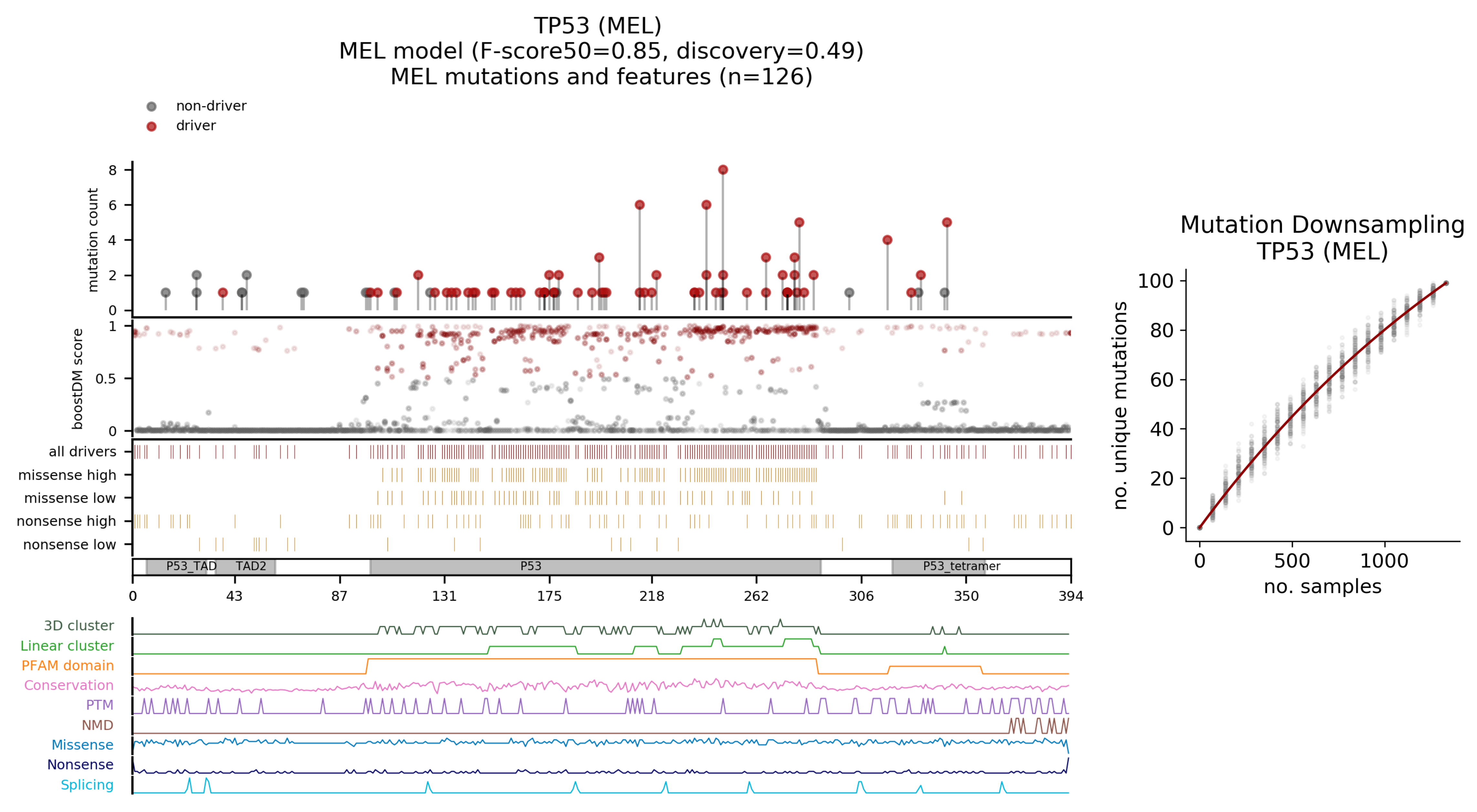The height and width of the screenshot is (812, 1477).
Task: Click the 'Splicing' track label
Action: 87,785
